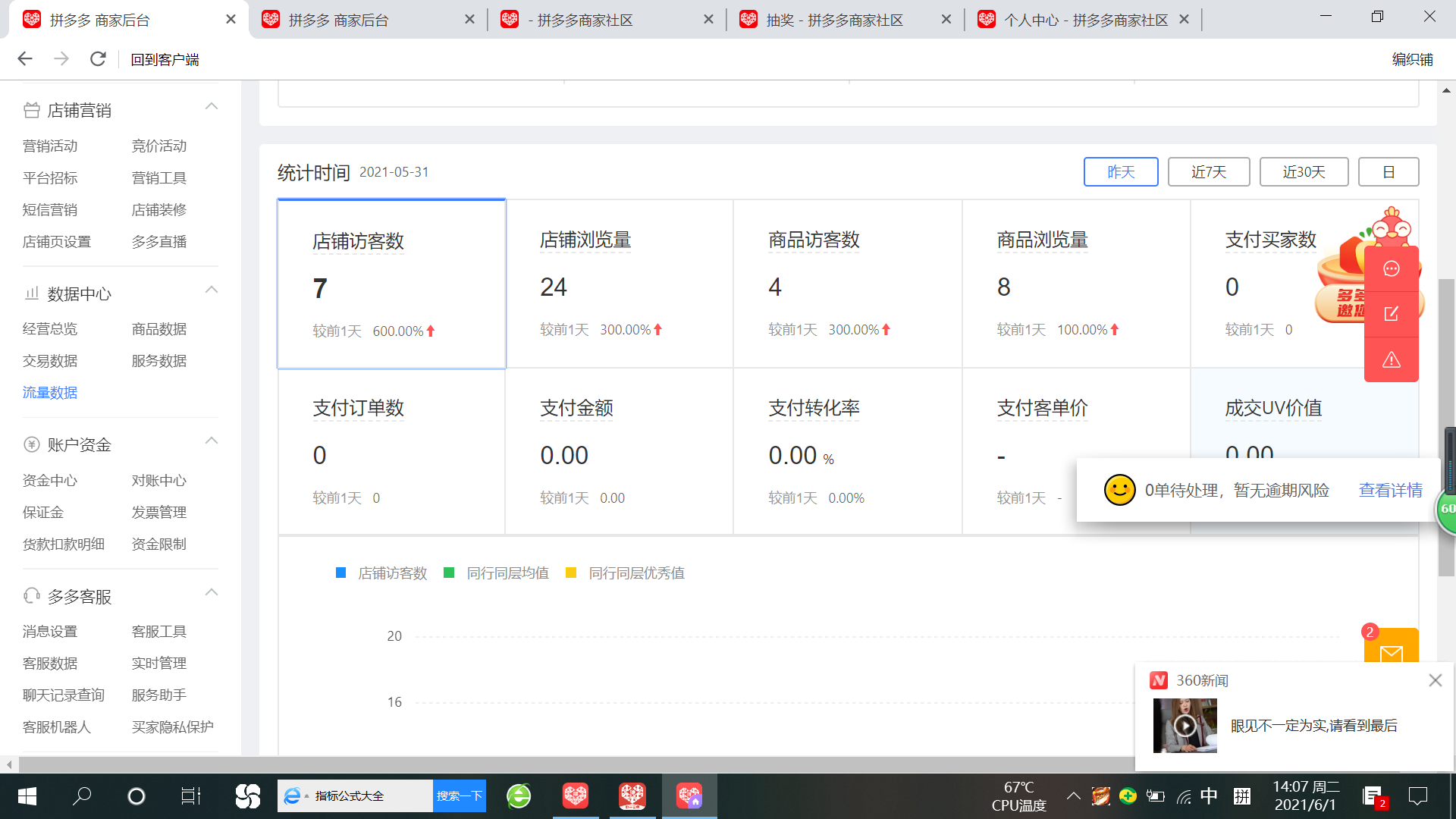Open 资金中心 in the sidebar

50,481
